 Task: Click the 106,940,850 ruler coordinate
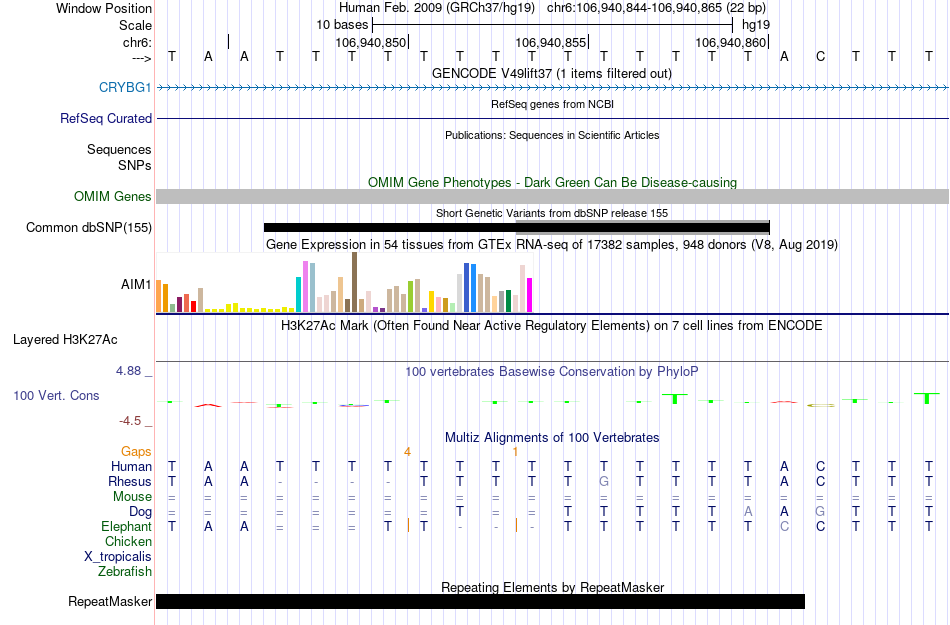pos(370,42)
